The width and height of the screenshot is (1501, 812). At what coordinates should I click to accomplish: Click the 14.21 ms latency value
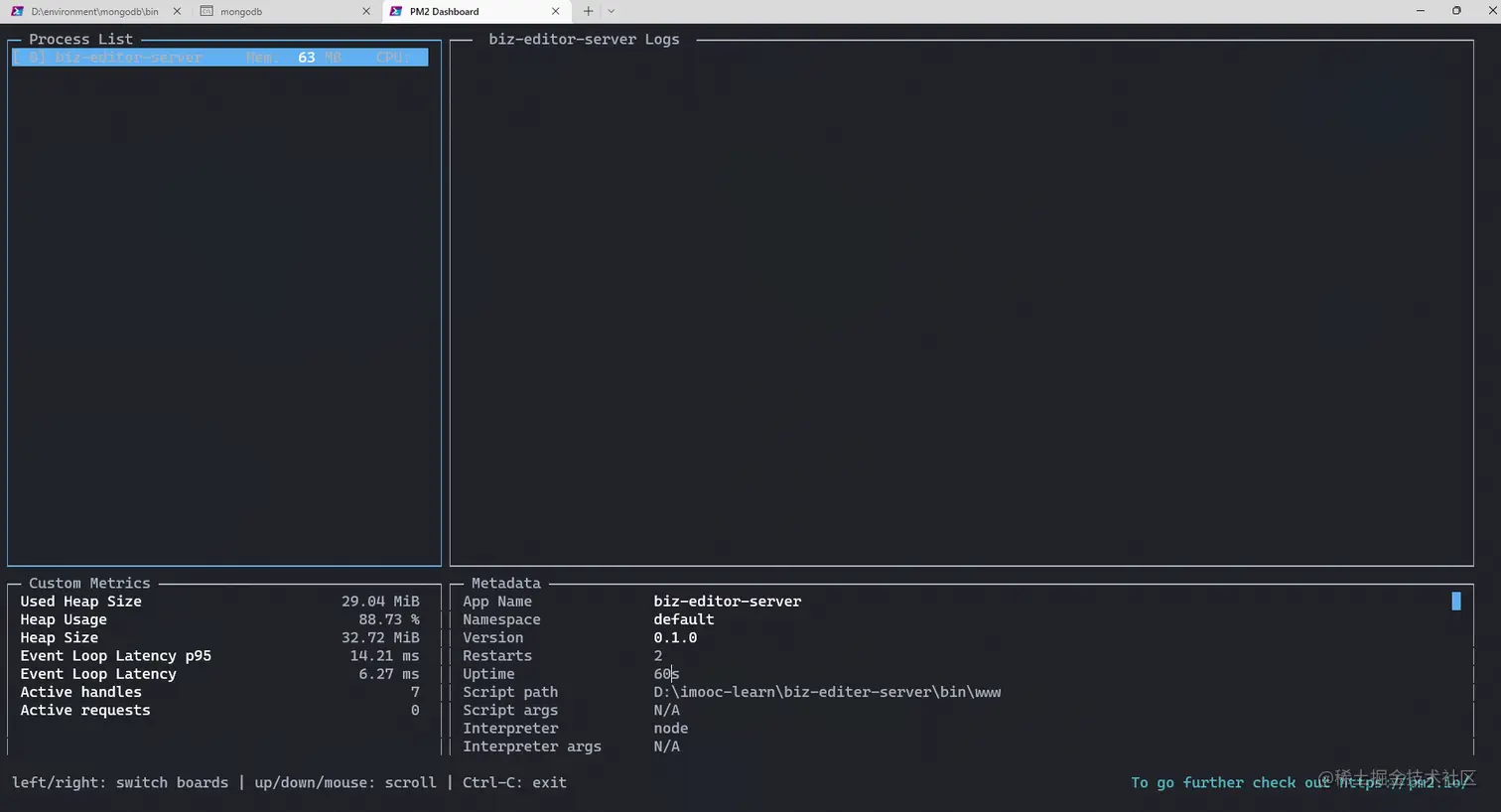pos(384,656)
